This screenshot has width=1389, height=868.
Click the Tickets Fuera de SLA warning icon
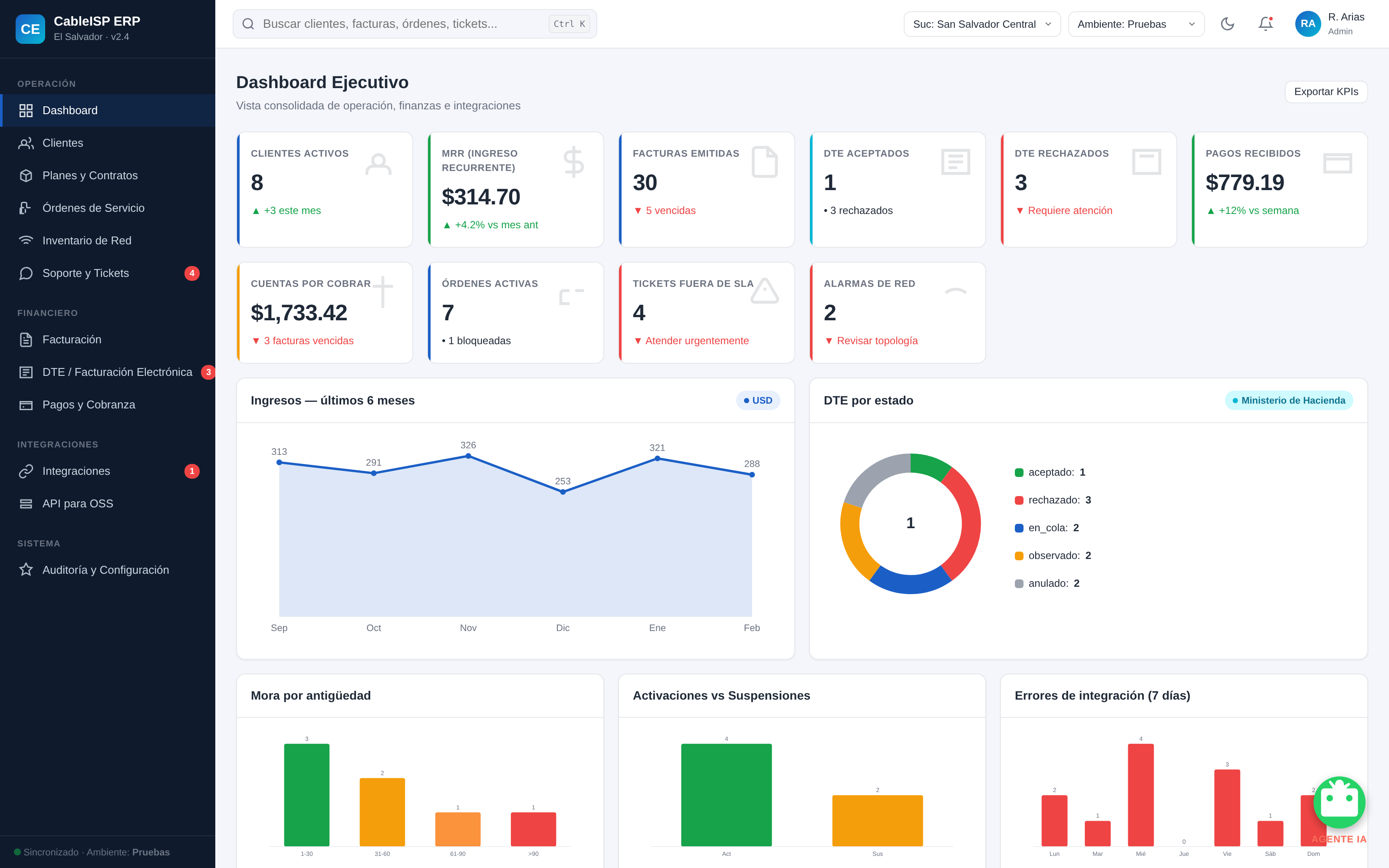tap(764, 290)
